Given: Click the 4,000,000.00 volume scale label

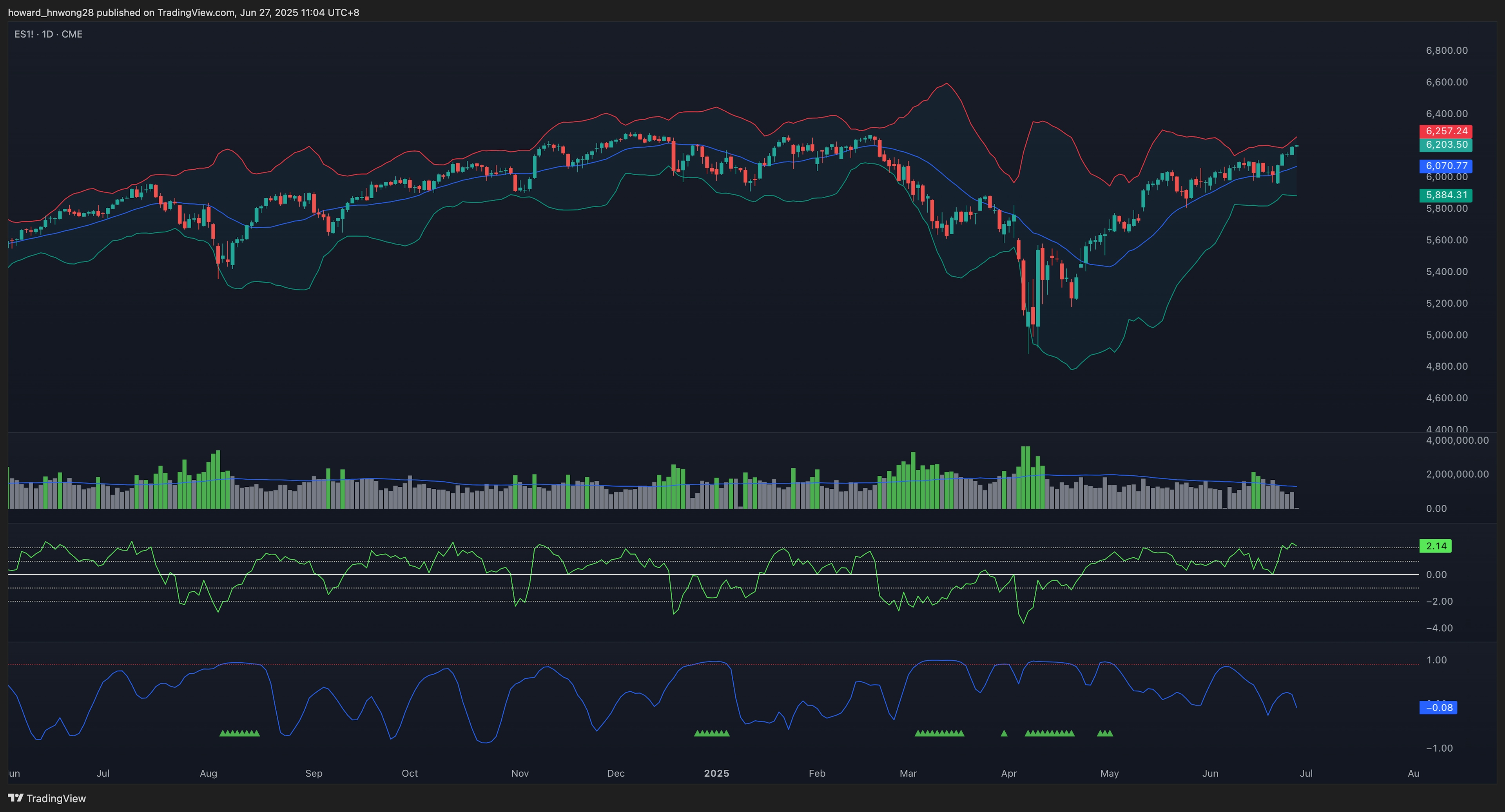Looking at the screenshot, I should 1457,440.
